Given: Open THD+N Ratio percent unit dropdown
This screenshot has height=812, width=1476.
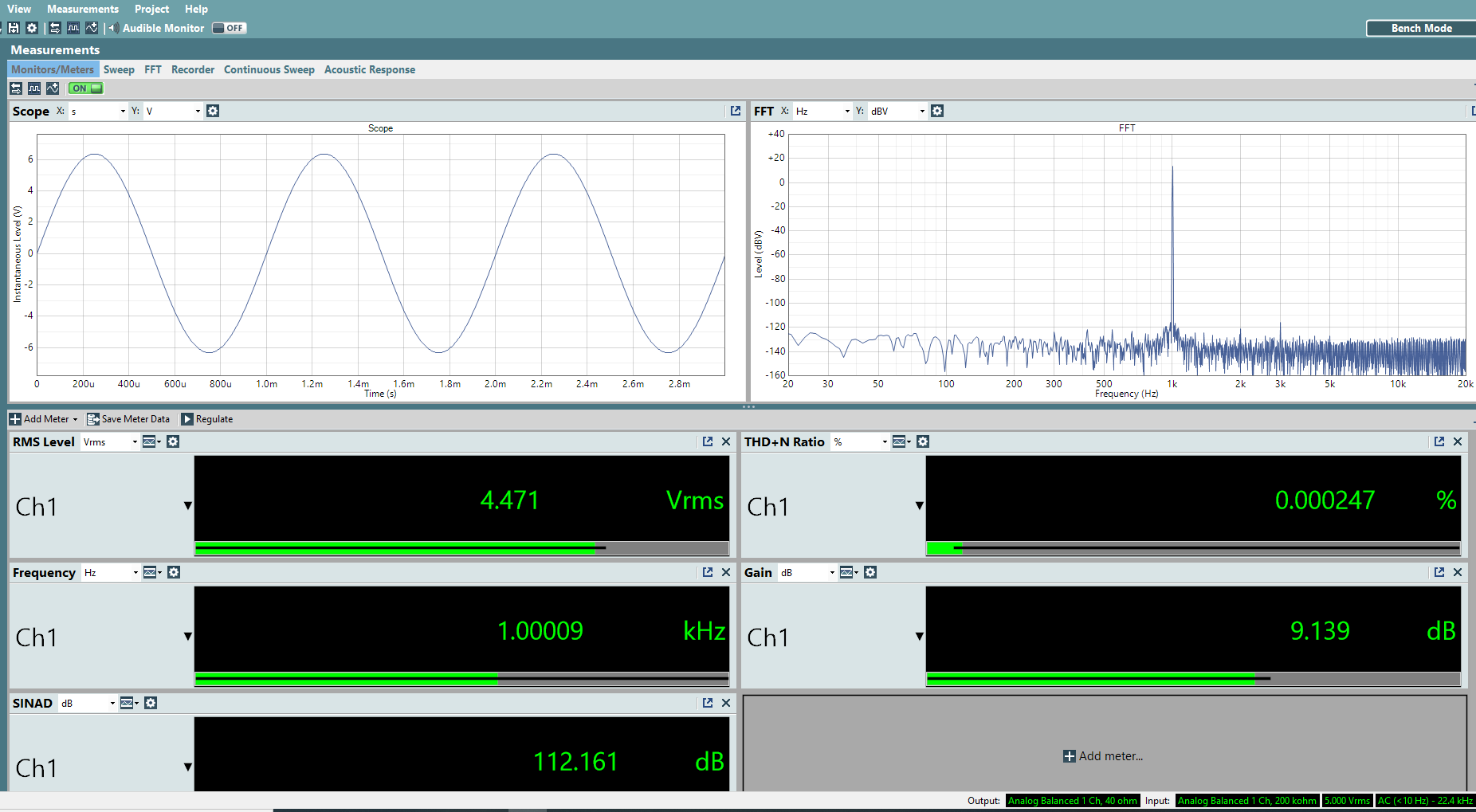Looking at the screenshot, I should pyautogui.click(x=860, y=441).
